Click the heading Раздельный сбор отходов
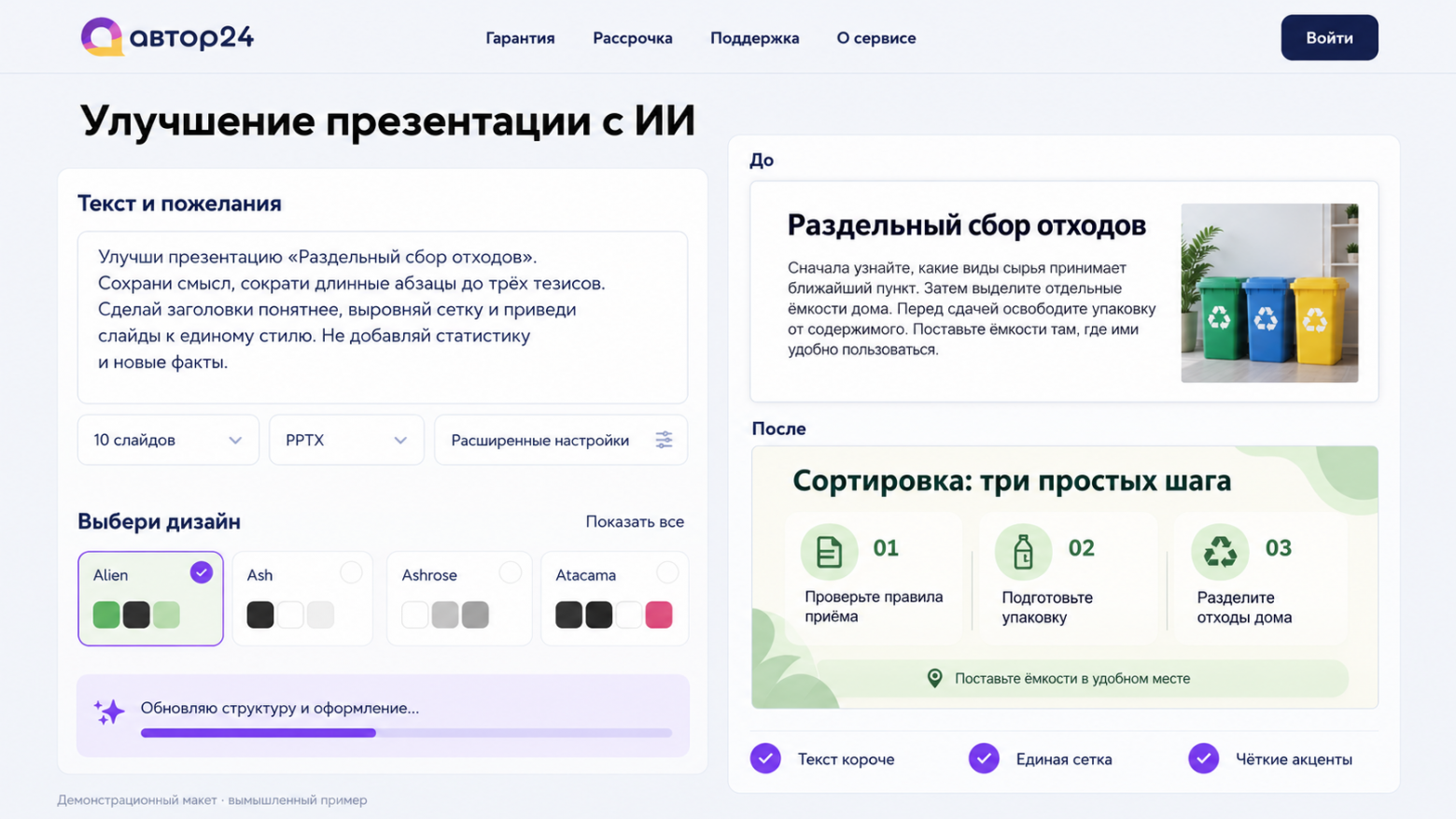The width and height of the screenshot is (1456, 819). click(967, 225)
